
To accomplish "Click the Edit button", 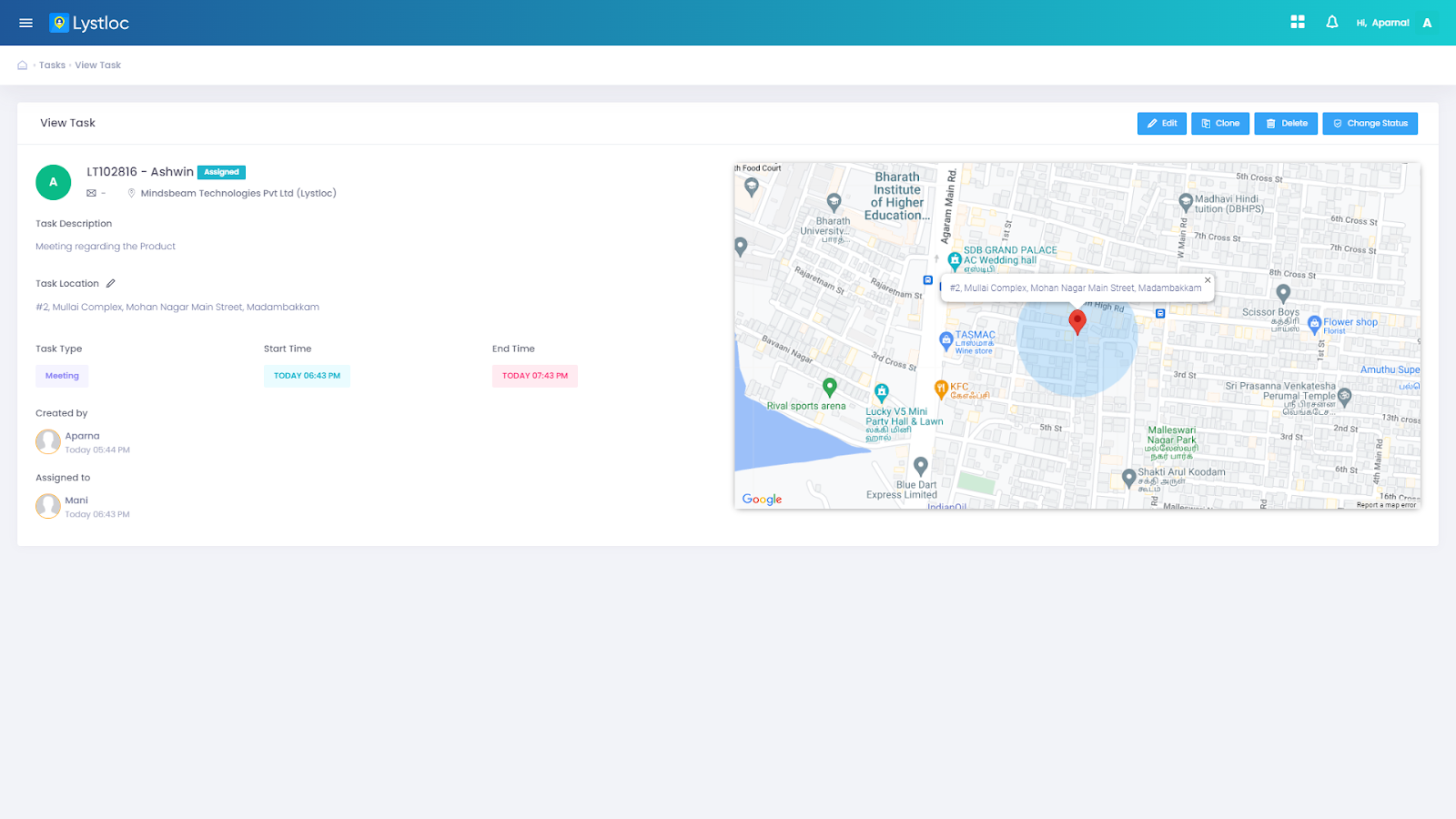I will [1162, 124].
